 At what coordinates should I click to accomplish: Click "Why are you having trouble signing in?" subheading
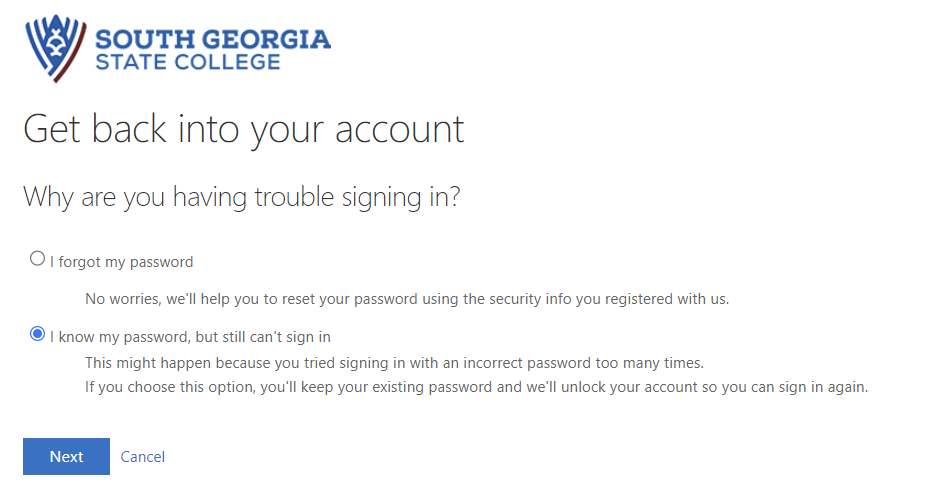(241, 196)
